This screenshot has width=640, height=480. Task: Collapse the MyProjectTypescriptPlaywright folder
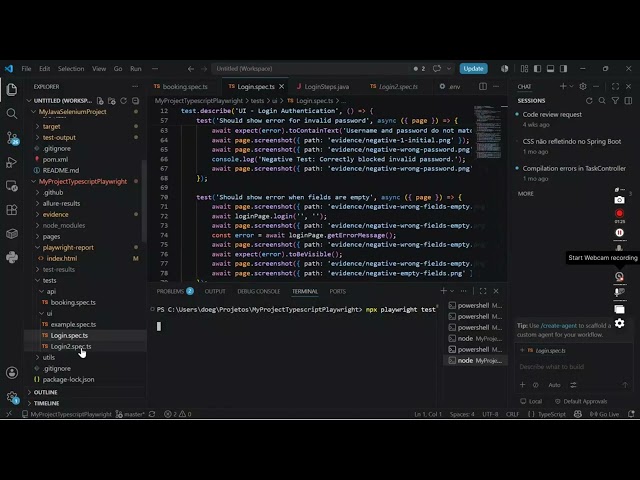click(33, 181)
